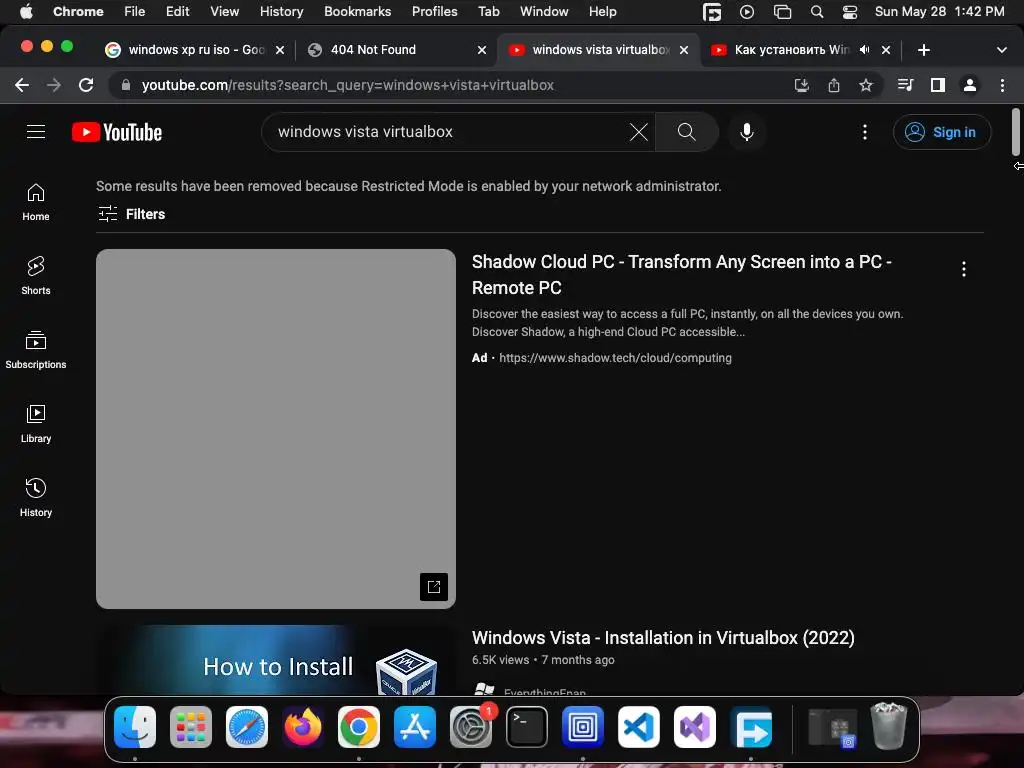1024x768 pixels.
Task: Open Home in the YouTube sidebar
Action: [x=36, y=202]
